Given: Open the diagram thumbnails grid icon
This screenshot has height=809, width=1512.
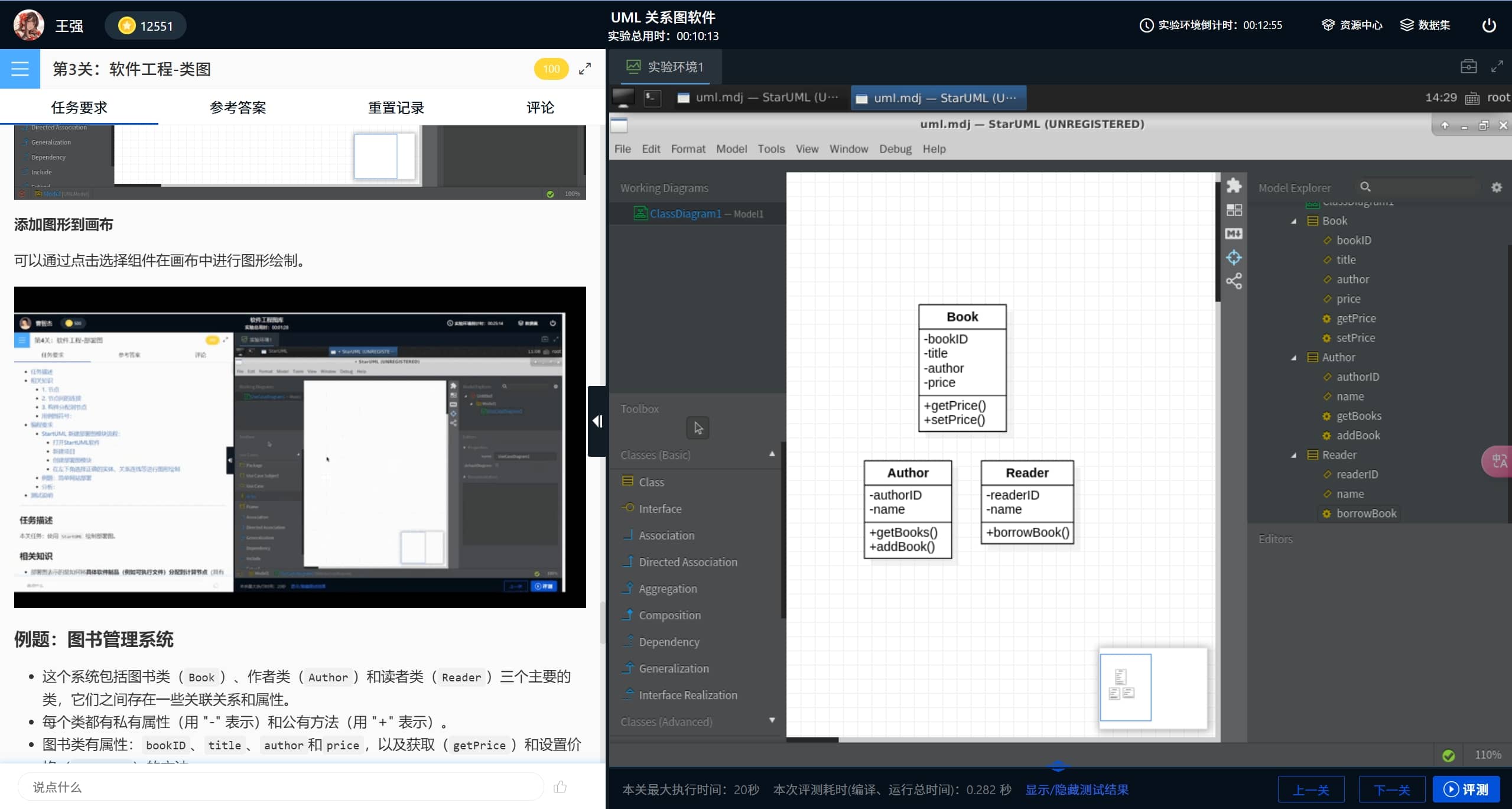Looking at the screenshot, I should click(x=1234, y=210).
